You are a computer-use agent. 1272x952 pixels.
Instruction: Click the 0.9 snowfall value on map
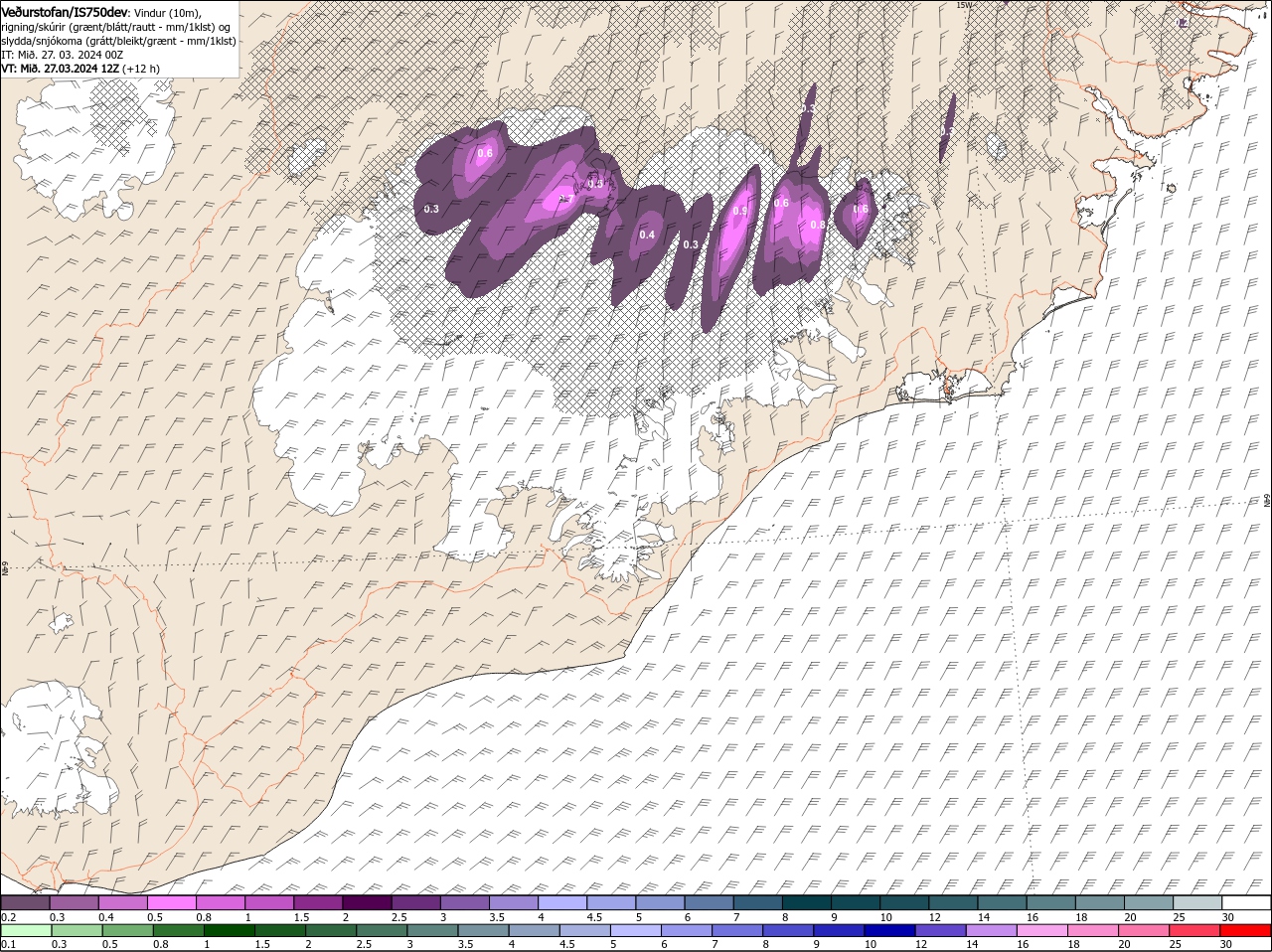point(740,211)
